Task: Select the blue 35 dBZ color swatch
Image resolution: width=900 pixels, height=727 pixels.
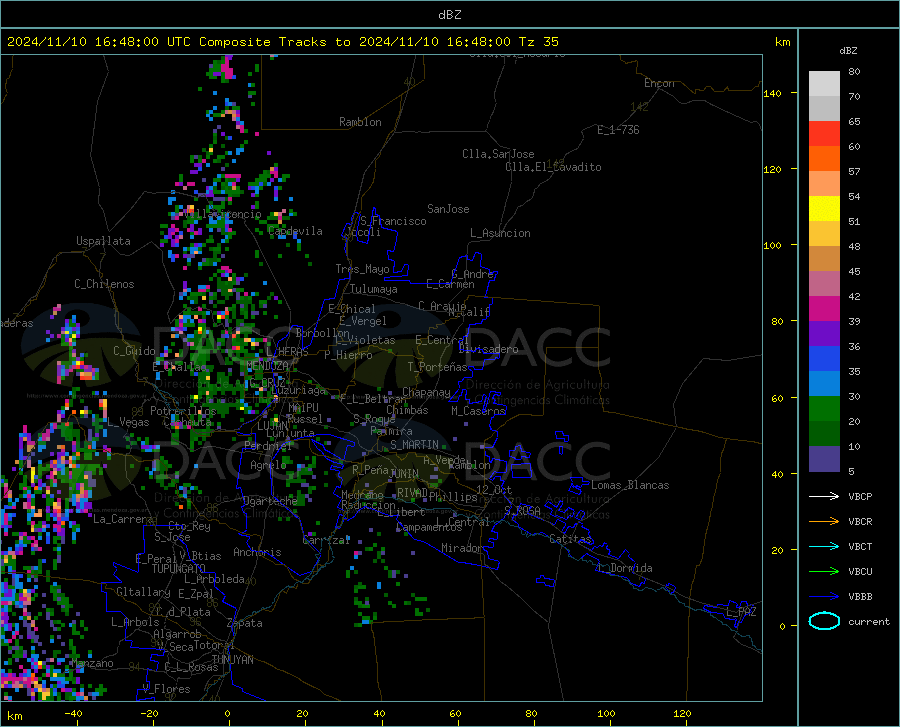Action: 824,359
